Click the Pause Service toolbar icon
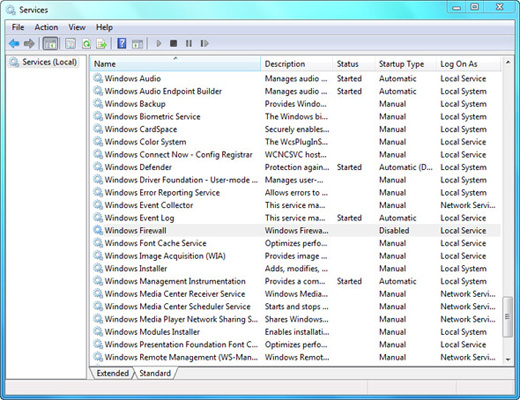 coord(189,43)
